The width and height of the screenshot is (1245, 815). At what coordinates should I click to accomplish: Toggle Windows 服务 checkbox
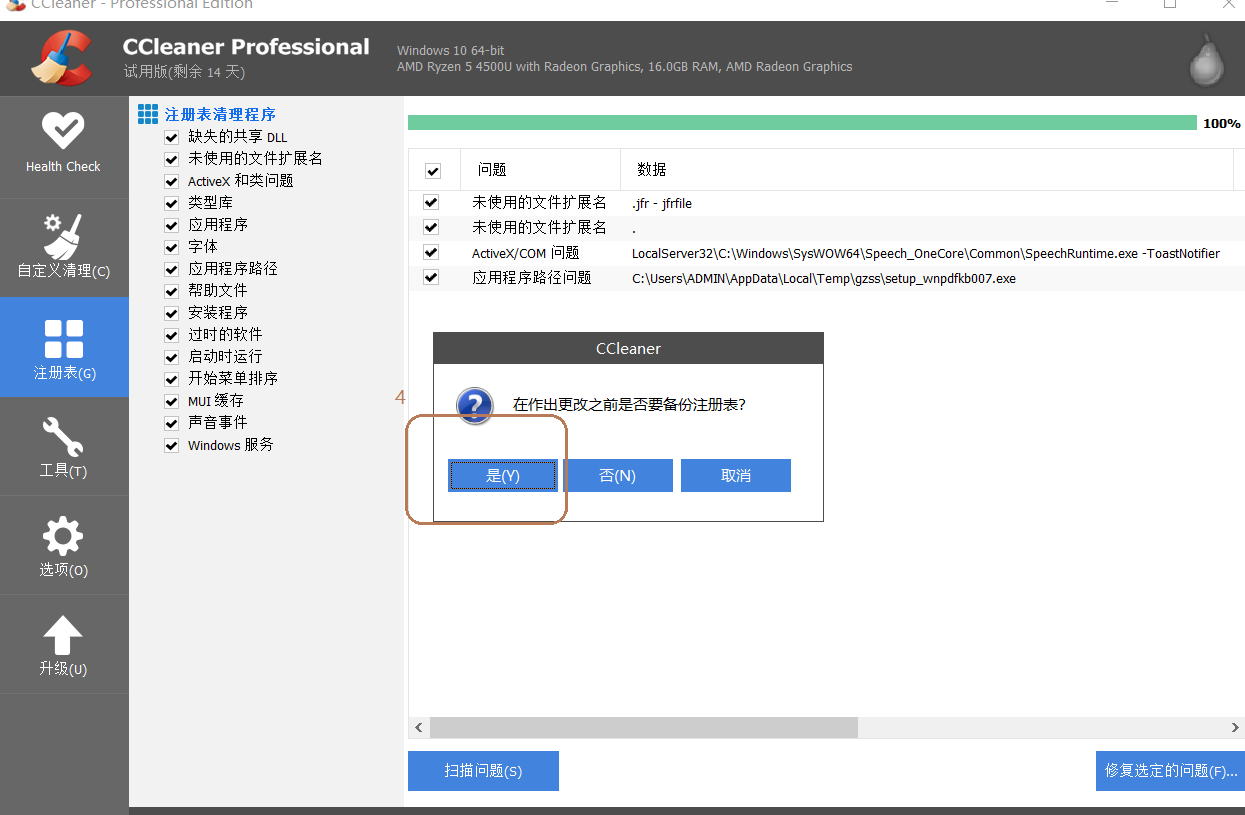171,445
